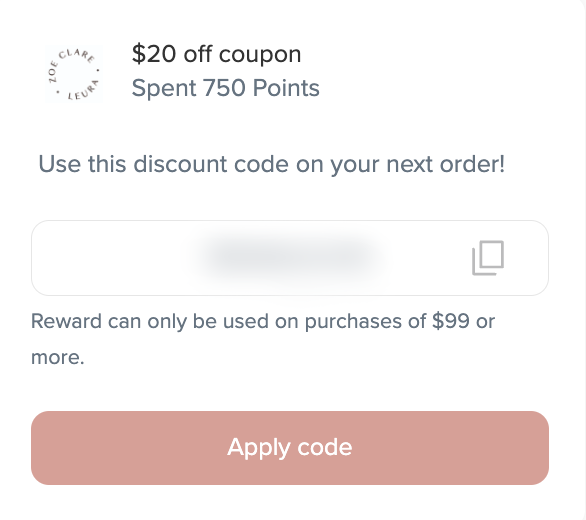Click the reward minimum purchase notice text
Image resolution: width=586 pixels, height=520 pixels.
(x=263, y=339)
